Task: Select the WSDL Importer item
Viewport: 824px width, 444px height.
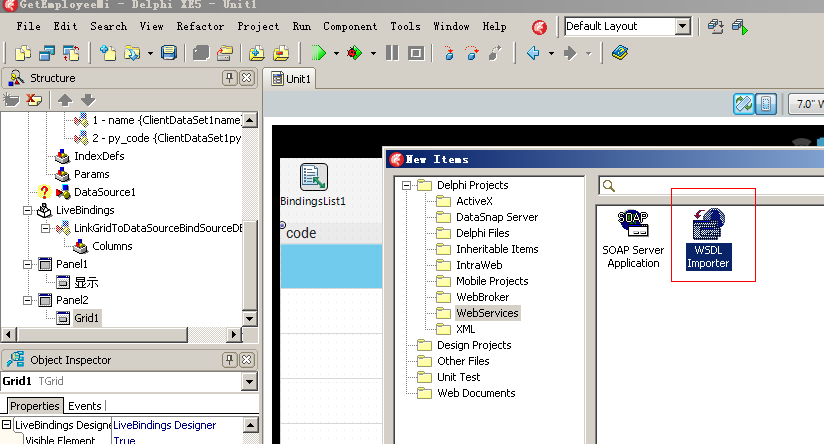Action: click(x=708, y=239)
